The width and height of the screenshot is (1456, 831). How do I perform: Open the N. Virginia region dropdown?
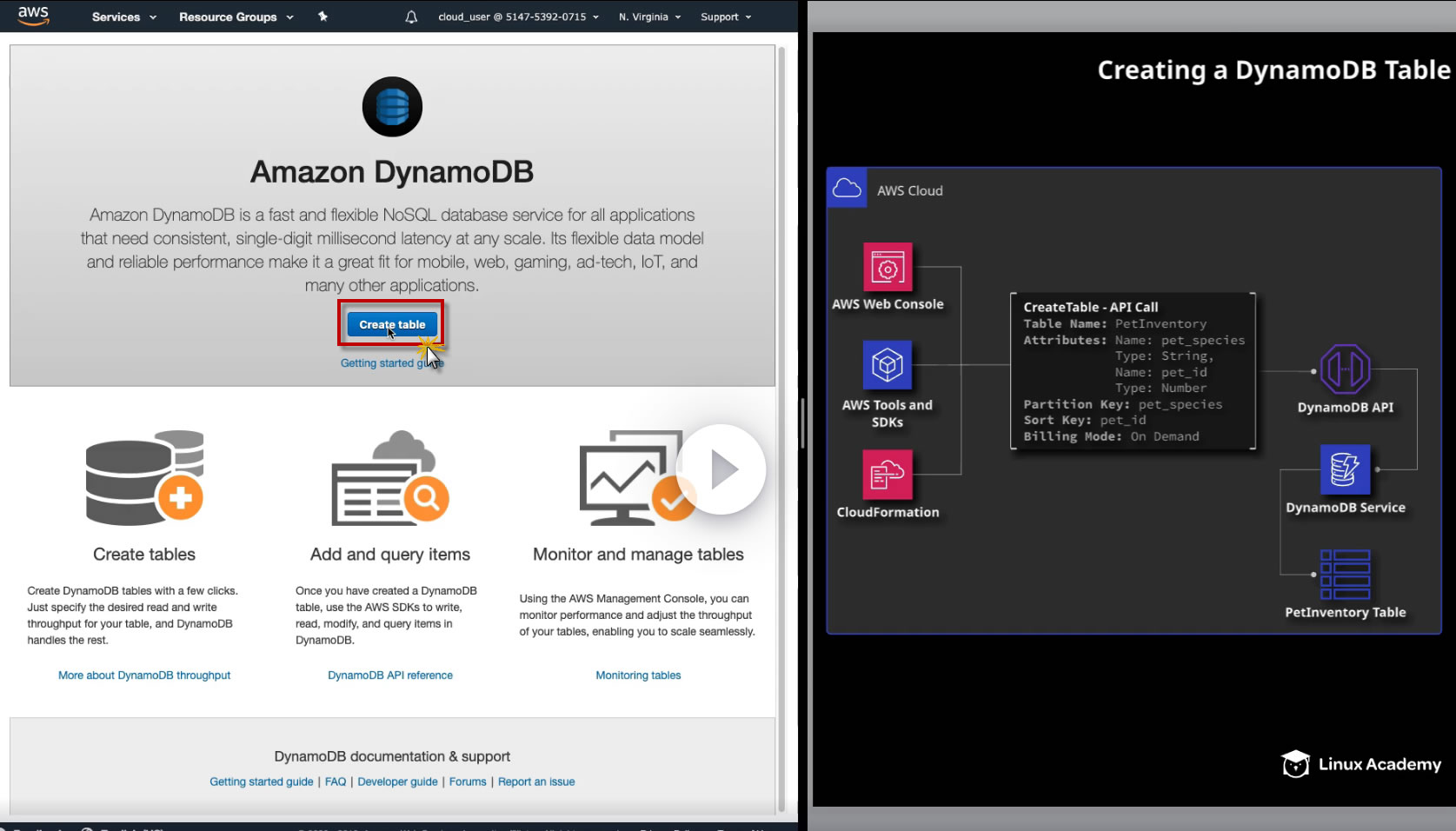tap(650, 17)
